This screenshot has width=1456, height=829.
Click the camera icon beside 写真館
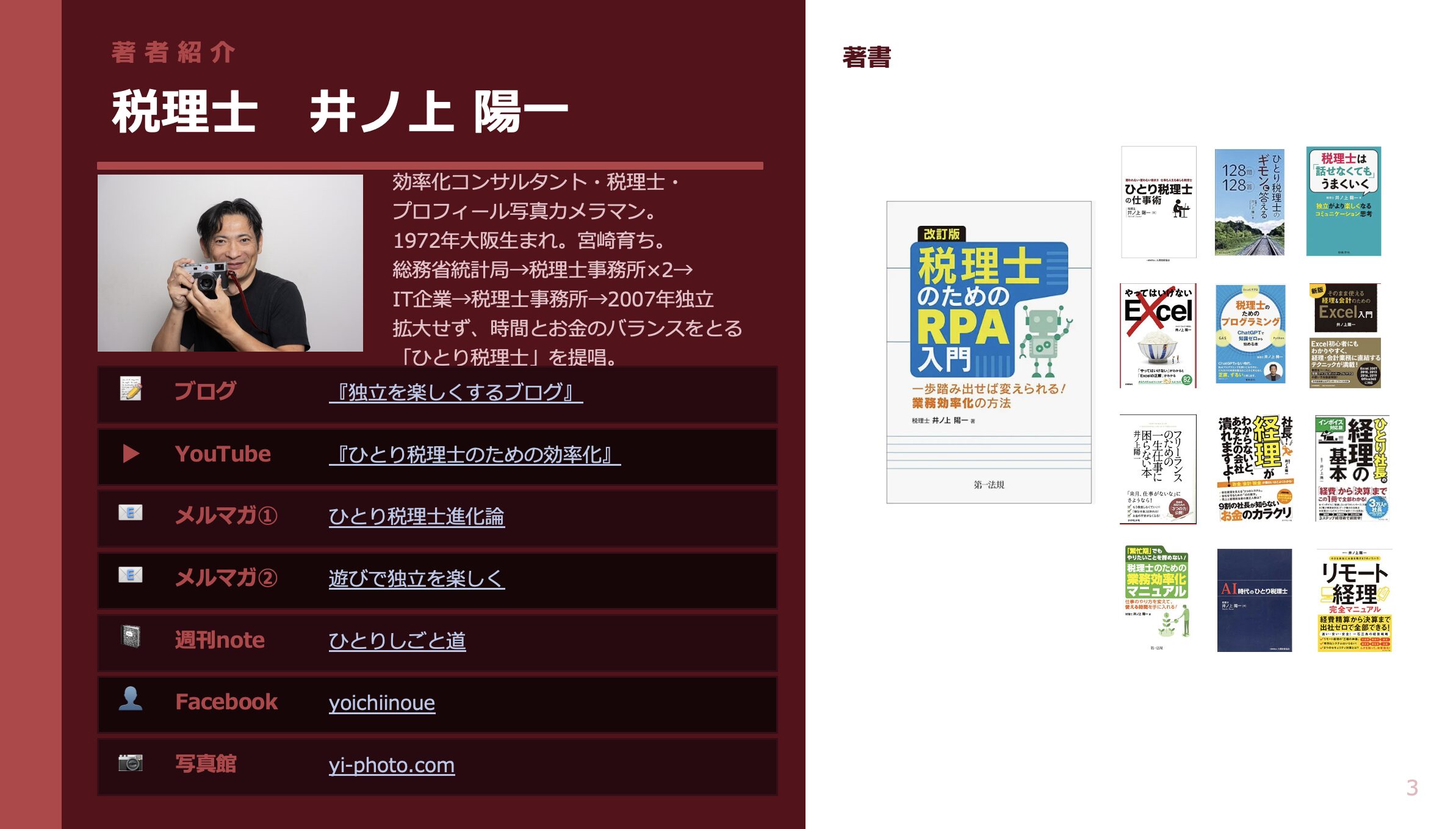(x=131, y=762)
